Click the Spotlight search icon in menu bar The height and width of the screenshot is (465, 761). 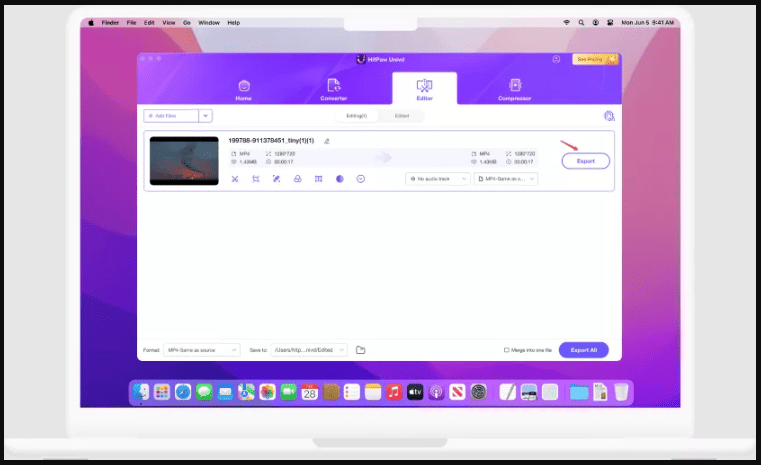click(581, 23)
